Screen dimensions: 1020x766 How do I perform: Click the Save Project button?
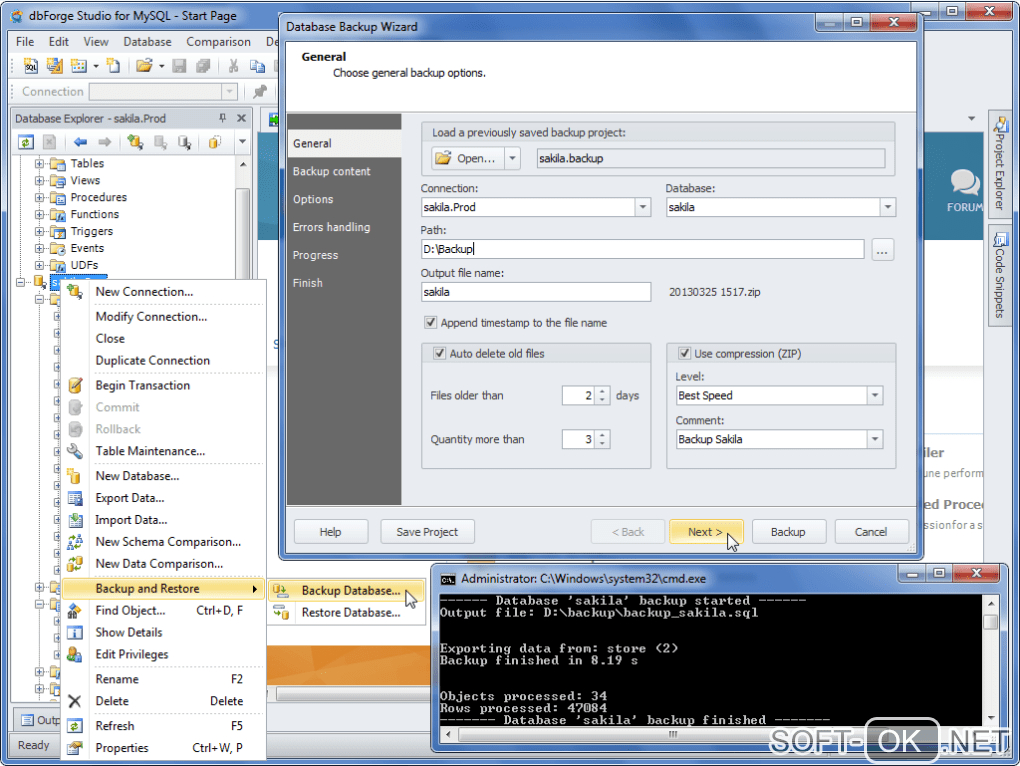(x=427, y=532)
